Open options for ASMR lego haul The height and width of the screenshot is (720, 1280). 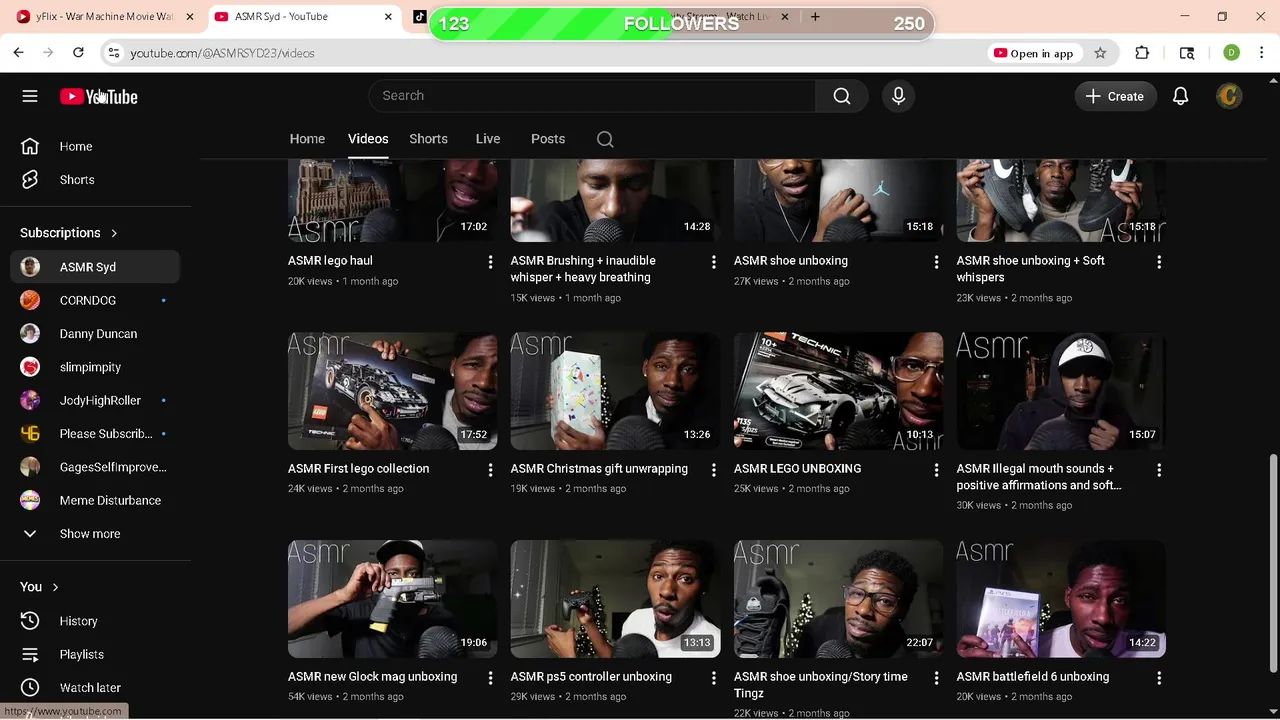tap(490, 262)
